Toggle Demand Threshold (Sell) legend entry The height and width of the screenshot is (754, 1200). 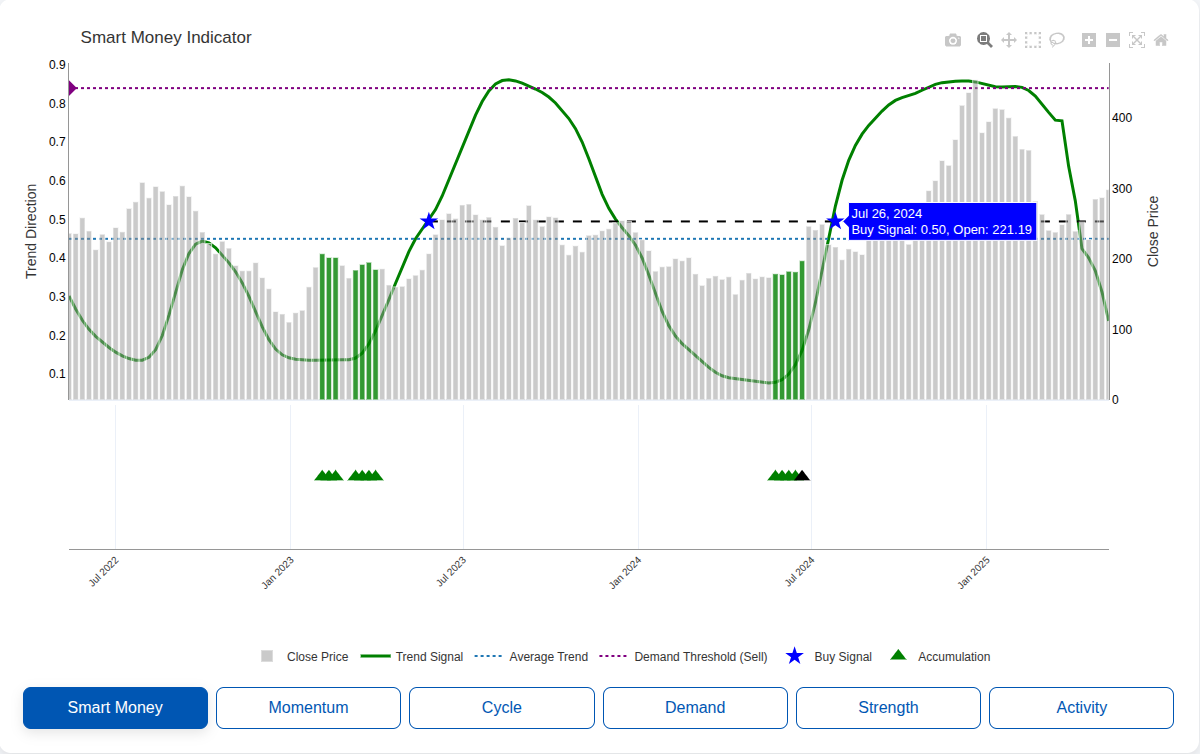click(684, 657)
